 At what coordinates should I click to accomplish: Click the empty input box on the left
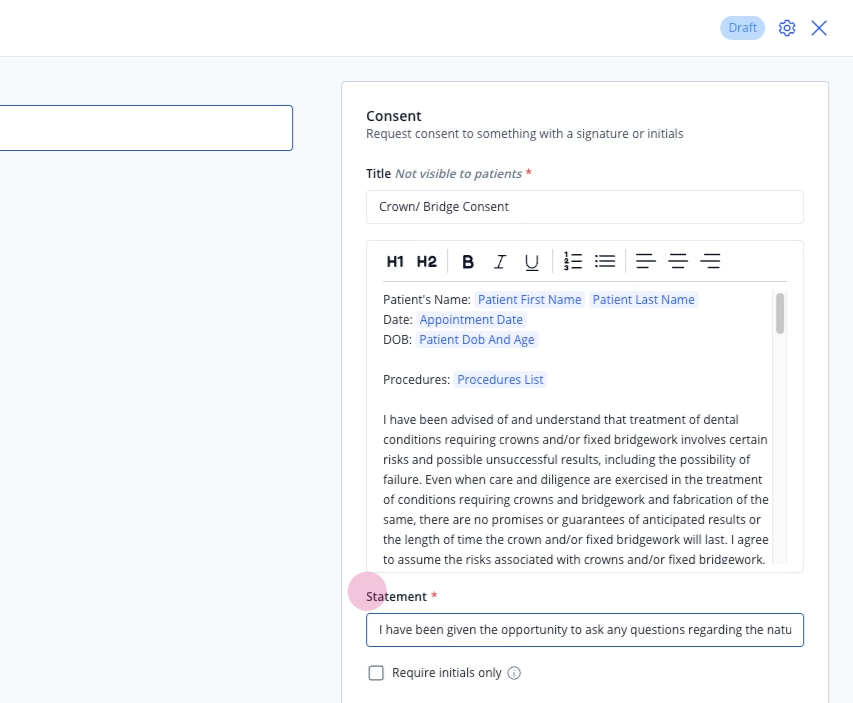click(x=146, y=128)
